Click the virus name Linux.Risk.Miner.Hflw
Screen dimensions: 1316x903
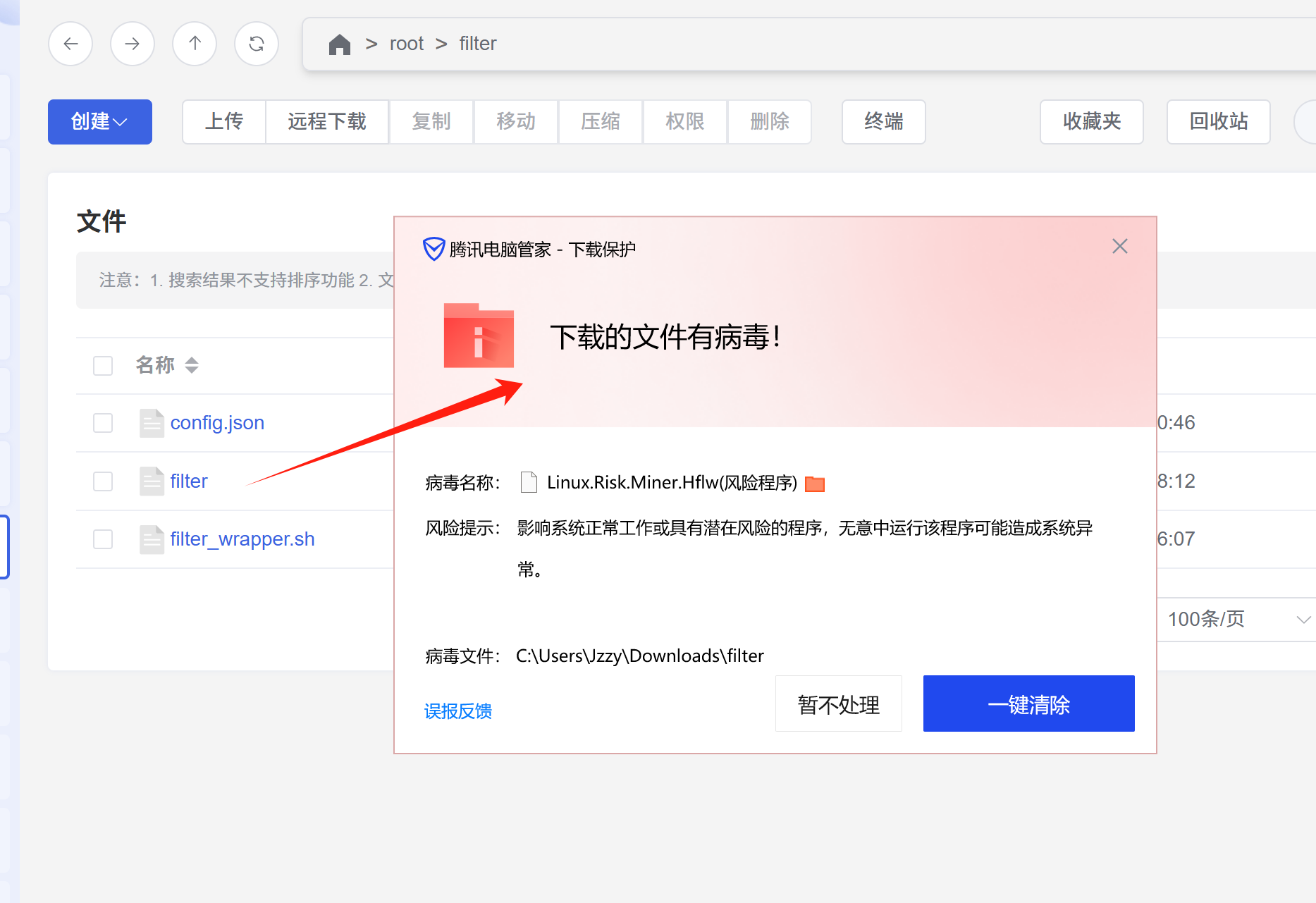point(672,483)
